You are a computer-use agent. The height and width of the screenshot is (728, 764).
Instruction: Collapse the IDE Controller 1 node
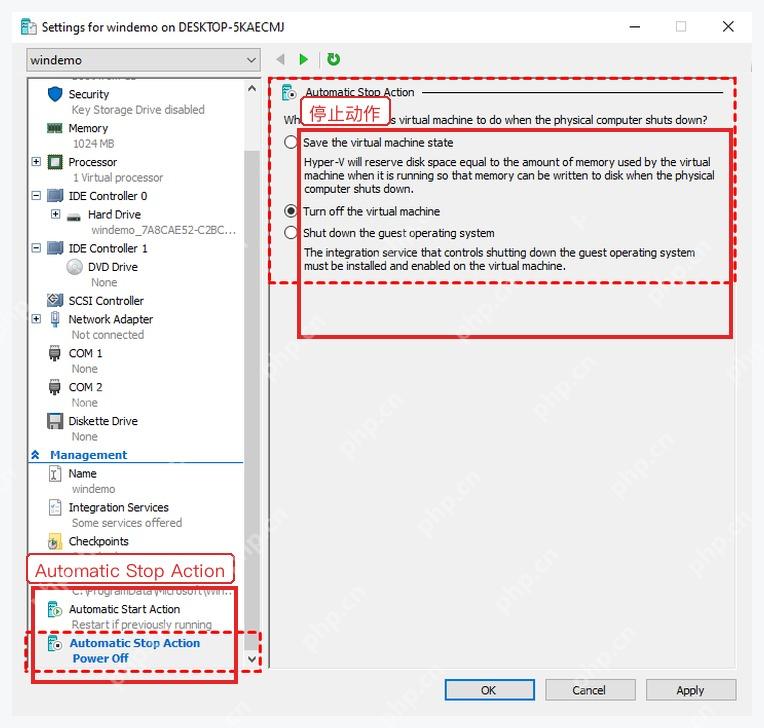36,248
